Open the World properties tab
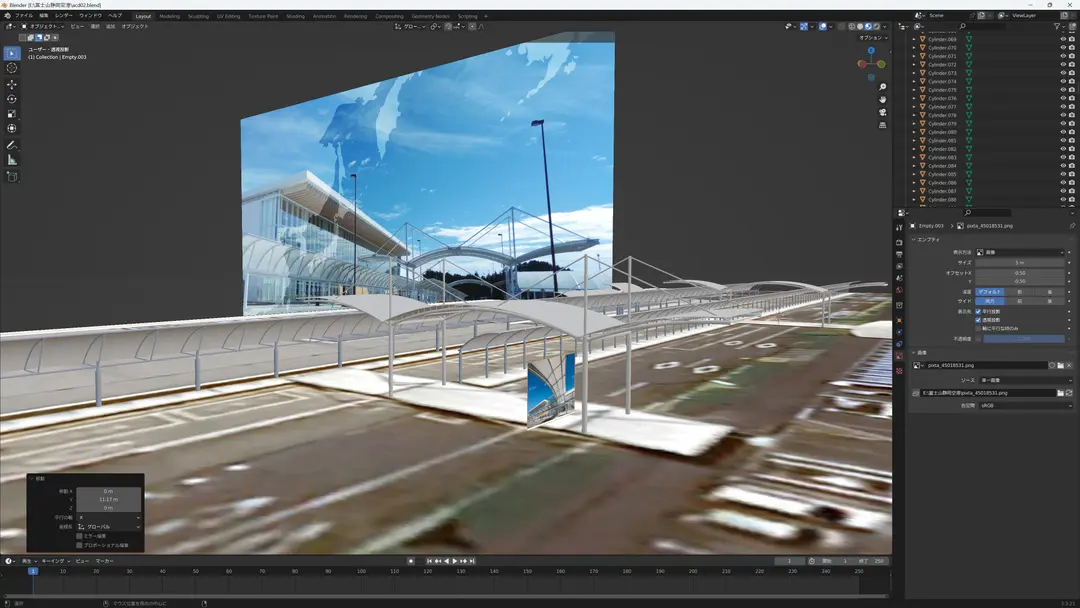The width and height of the screenshot is (1080, 608). click(899, 290)
